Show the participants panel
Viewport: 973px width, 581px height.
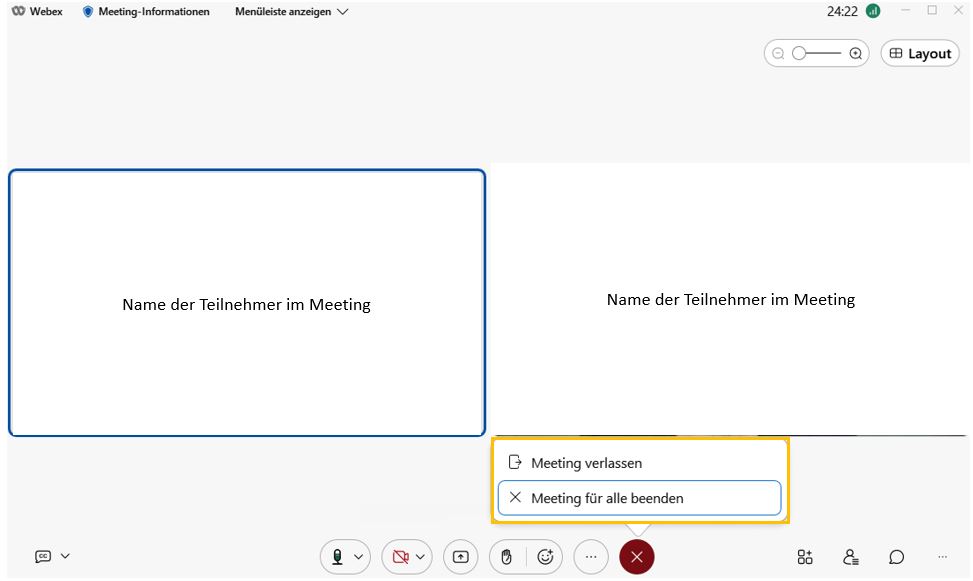tap(850, 557)
